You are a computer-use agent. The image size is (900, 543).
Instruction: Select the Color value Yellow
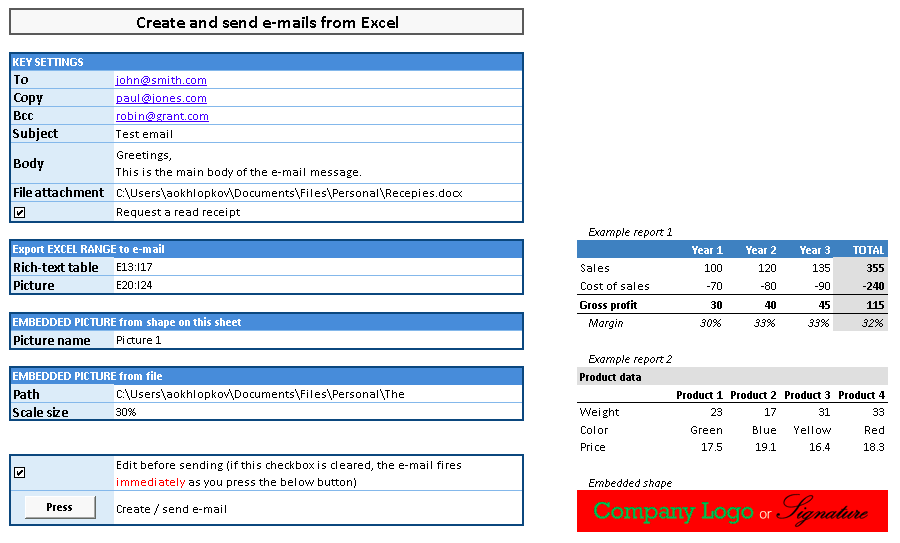(x=812, y=430)
